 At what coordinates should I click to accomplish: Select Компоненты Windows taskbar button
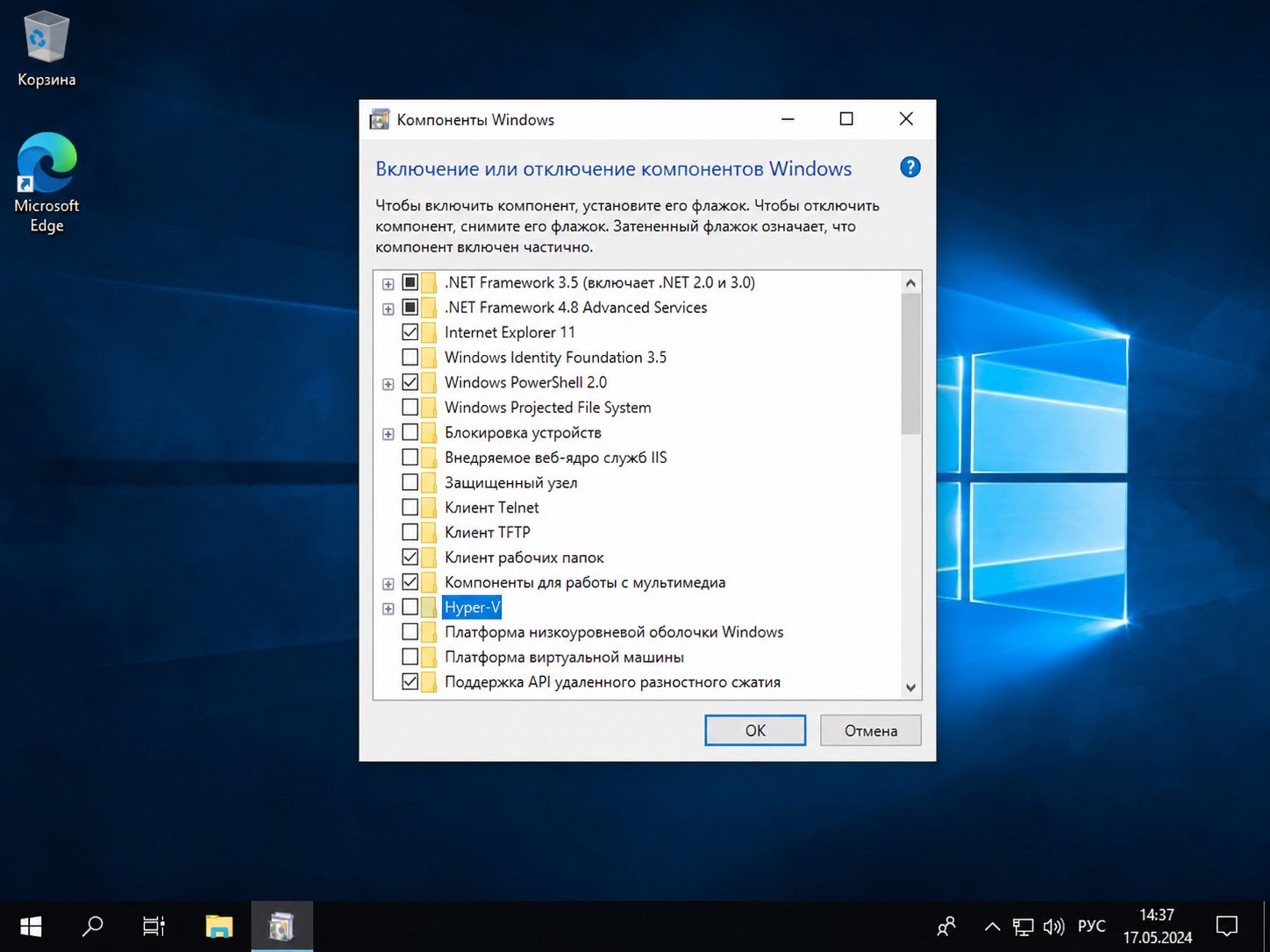click(x=282, y=927)
